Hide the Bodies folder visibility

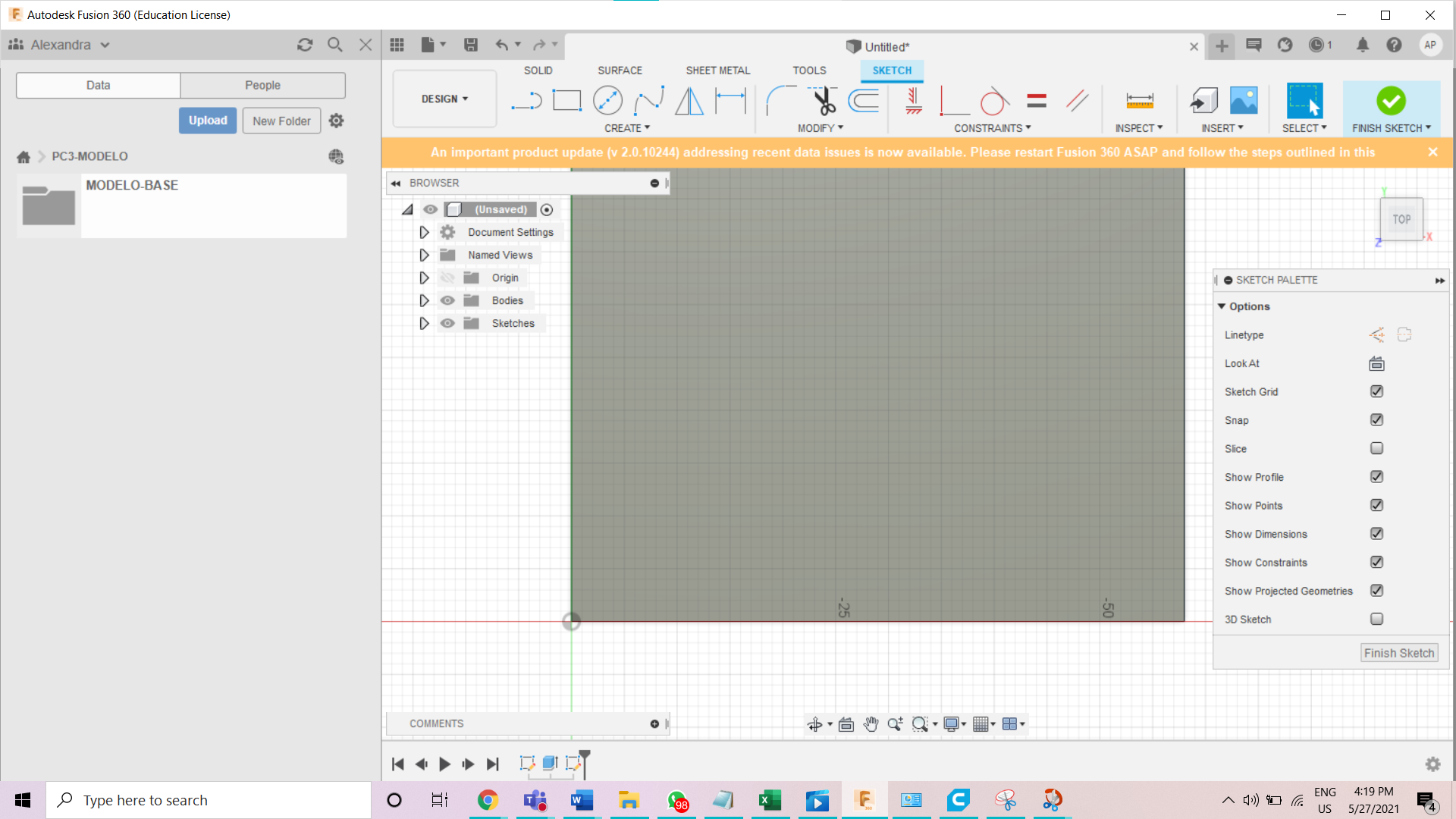coord(447,300)
